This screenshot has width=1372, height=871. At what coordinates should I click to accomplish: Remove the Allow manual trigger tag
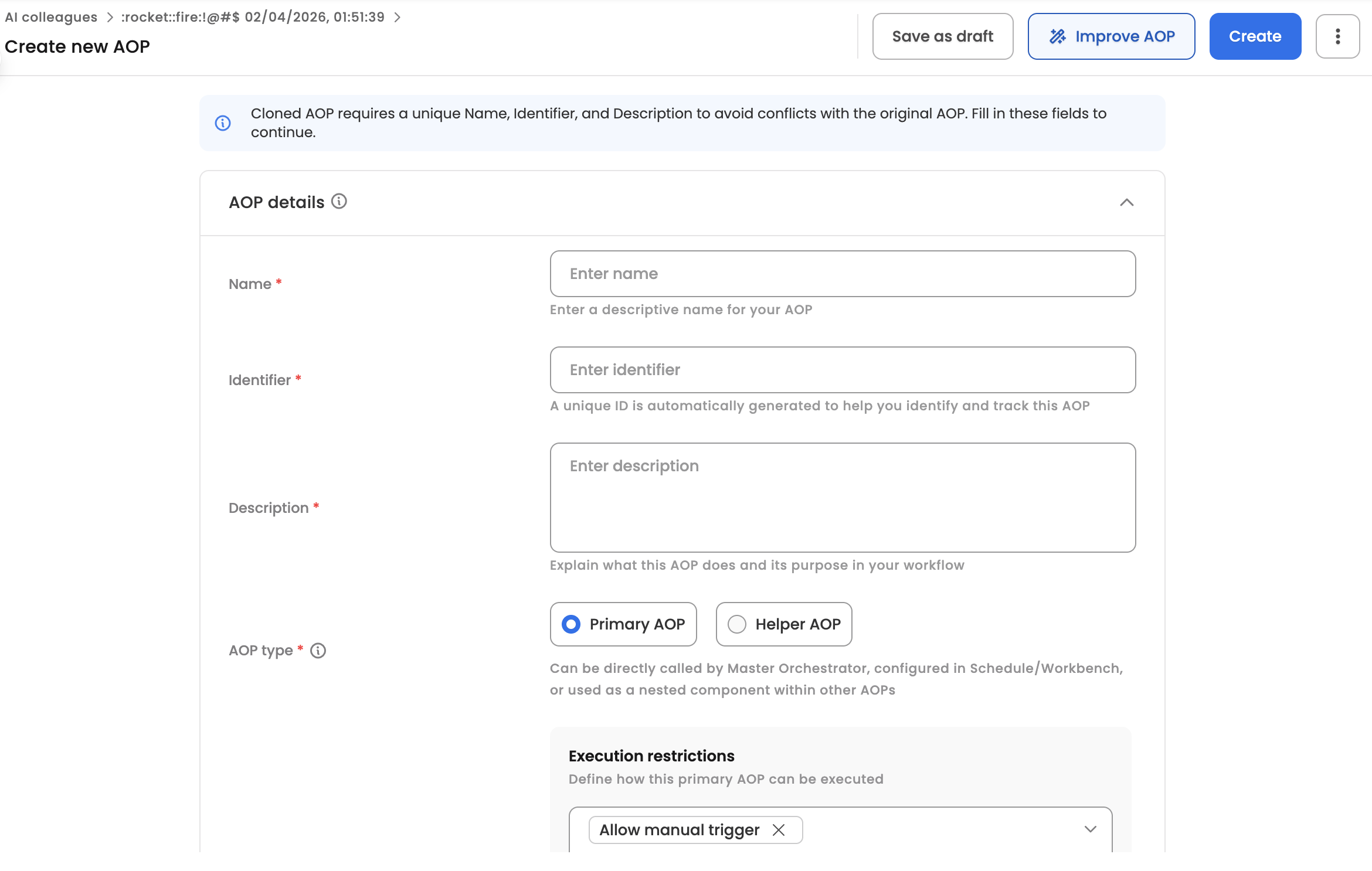779,830
